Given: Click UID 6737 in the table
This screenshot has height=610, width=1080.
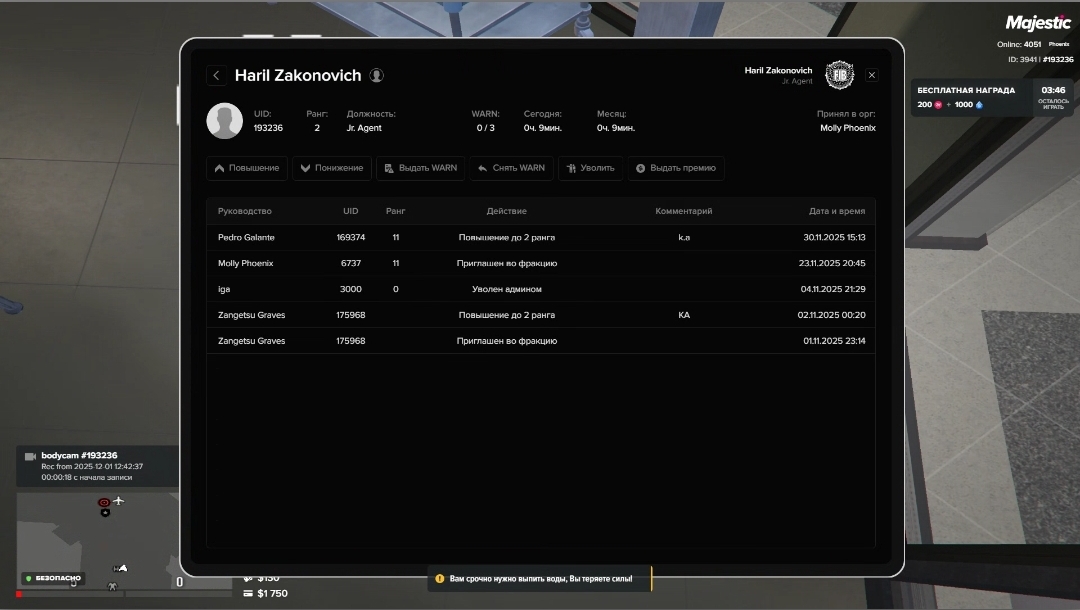Looking at the screenshot, I should (x=351, y=264).
